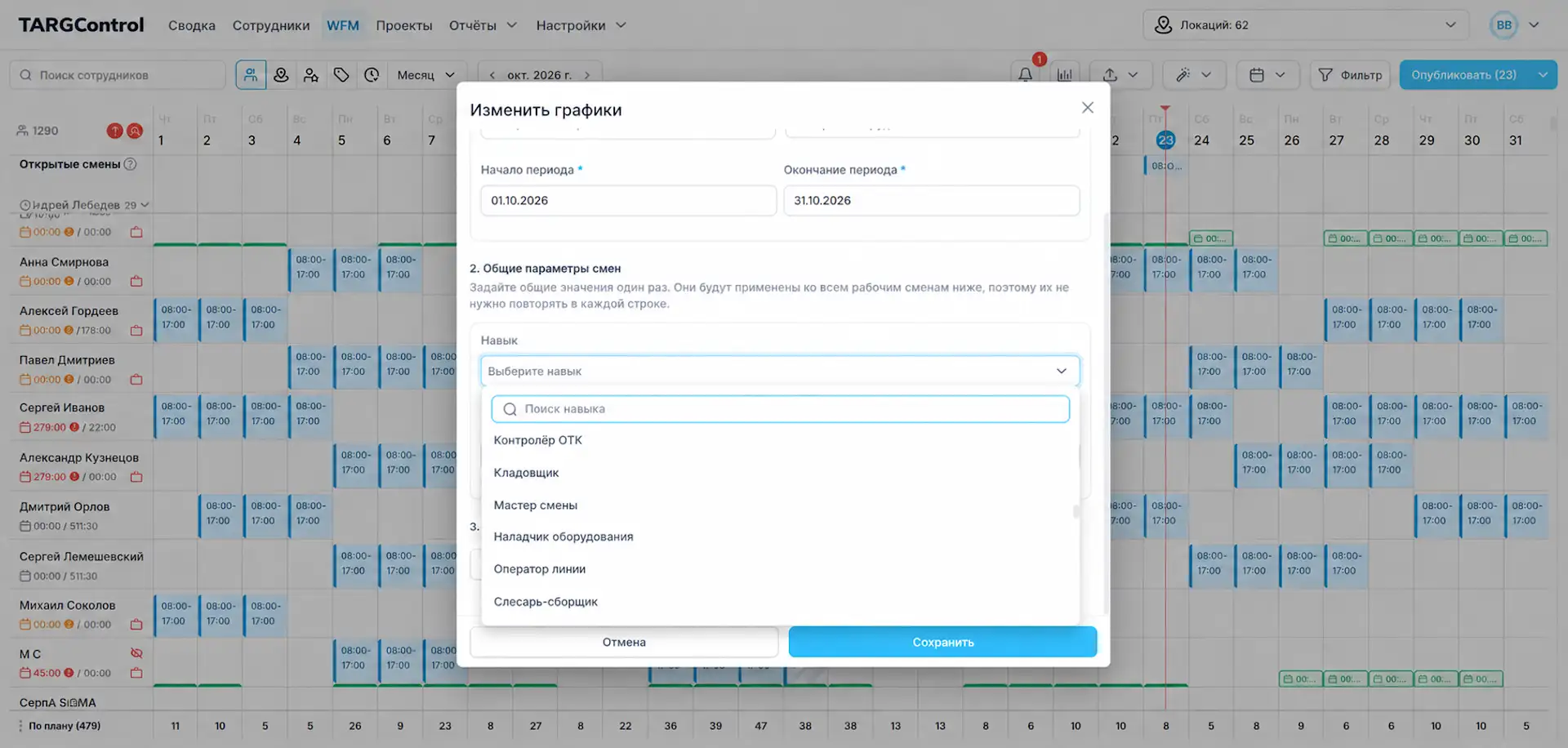
Task: Click the skill list scrollbar thumb
Action: (1076, 511)
